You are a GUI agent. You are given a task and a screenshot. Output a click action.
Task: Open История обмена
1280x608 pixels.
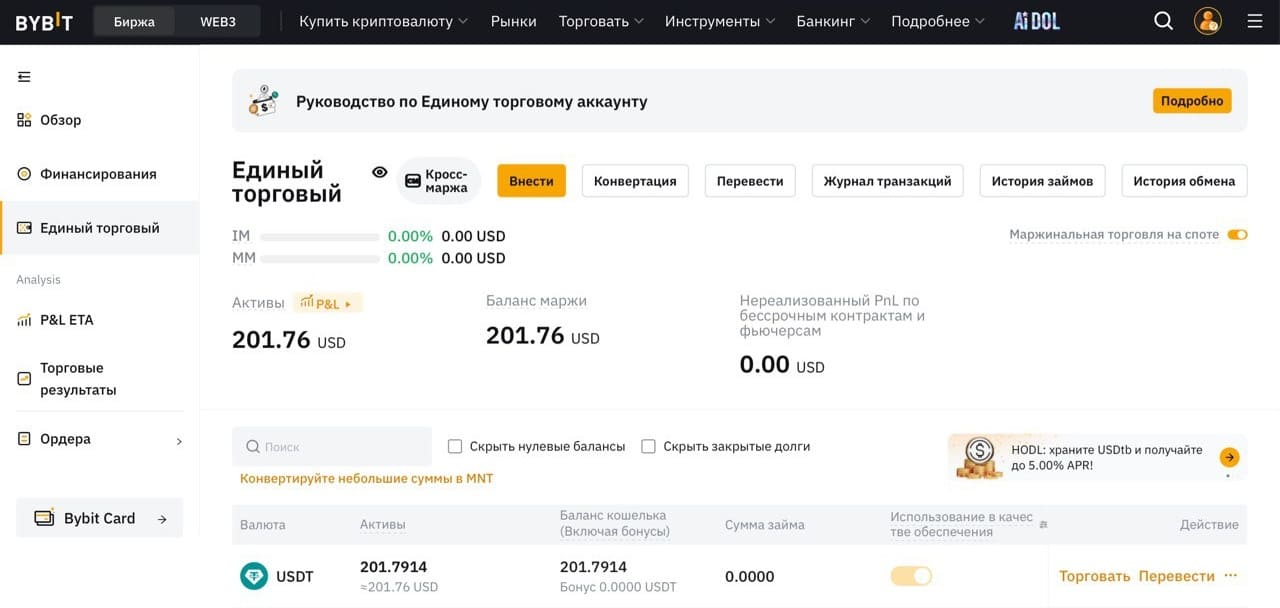pos(1184,181)
